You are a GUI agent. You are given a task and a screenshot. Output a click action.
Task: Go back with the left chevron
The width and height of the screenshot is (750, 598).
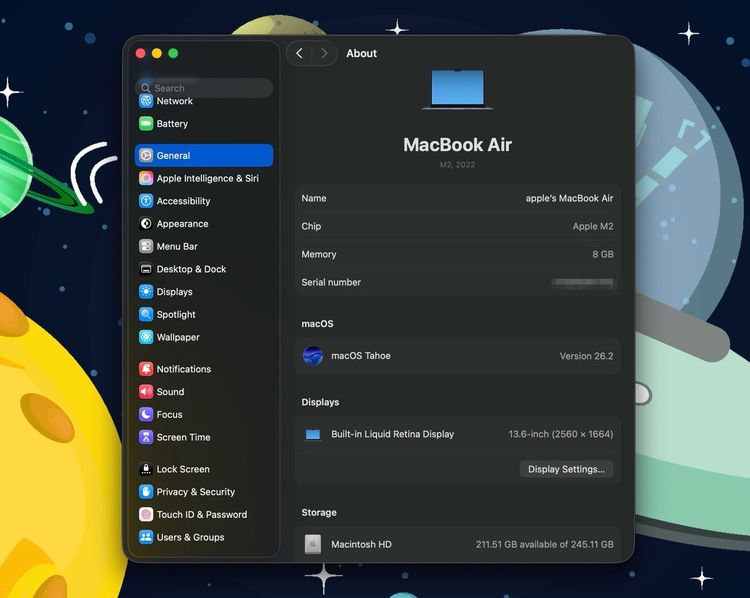(299, 53)
